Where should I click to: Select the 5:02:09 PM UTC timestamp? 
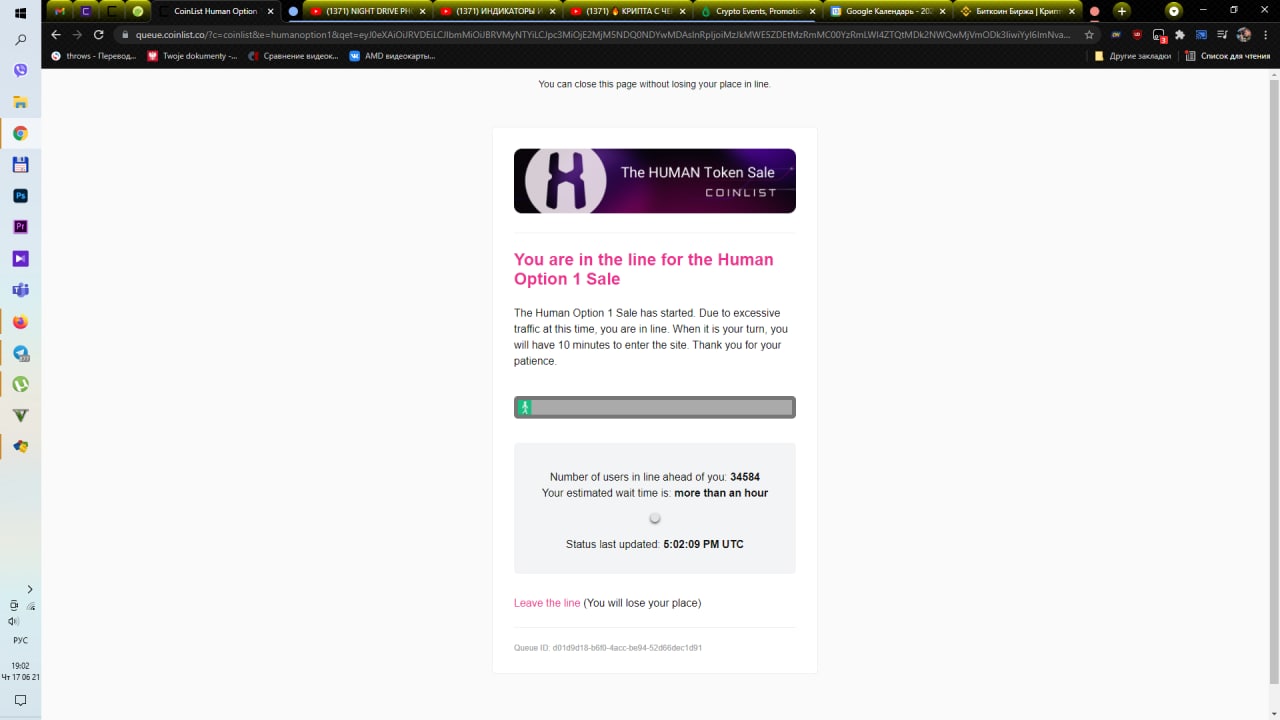703,545
